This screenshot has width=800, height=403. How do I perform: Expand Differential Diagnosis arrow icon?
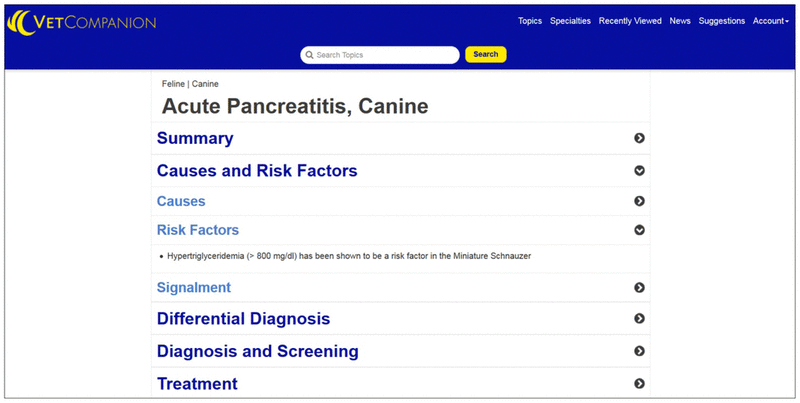[x=639, y=318]
